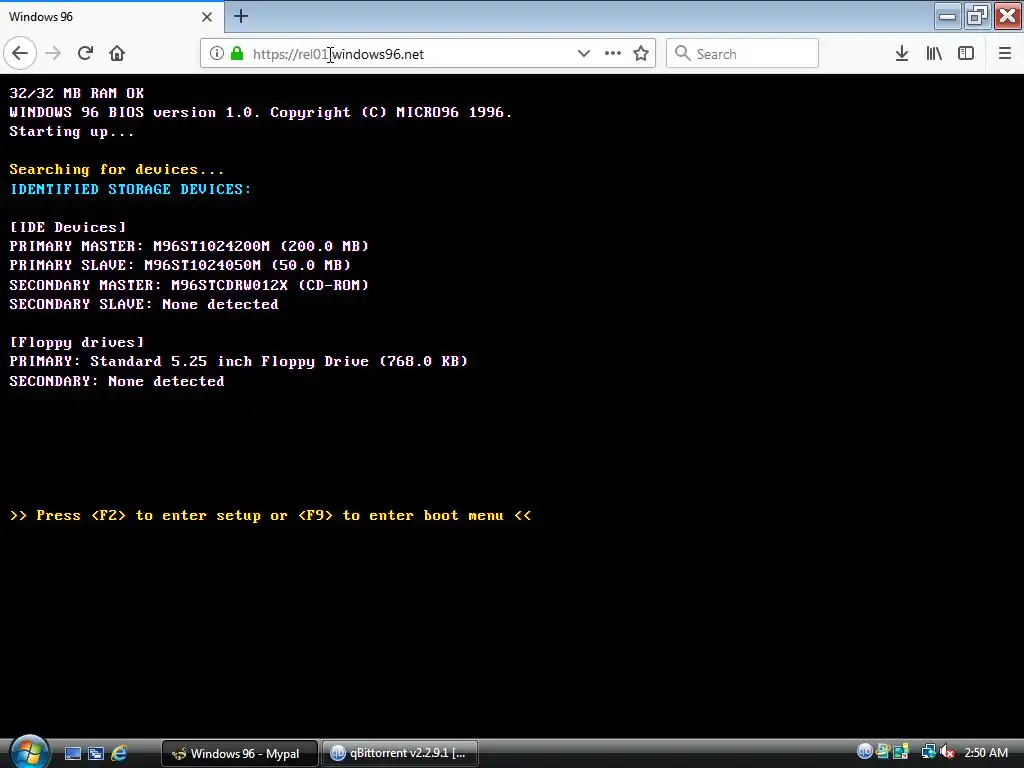Click 'IDENTIFIED STORAGE DEVICES:' heading

[130, 189]
